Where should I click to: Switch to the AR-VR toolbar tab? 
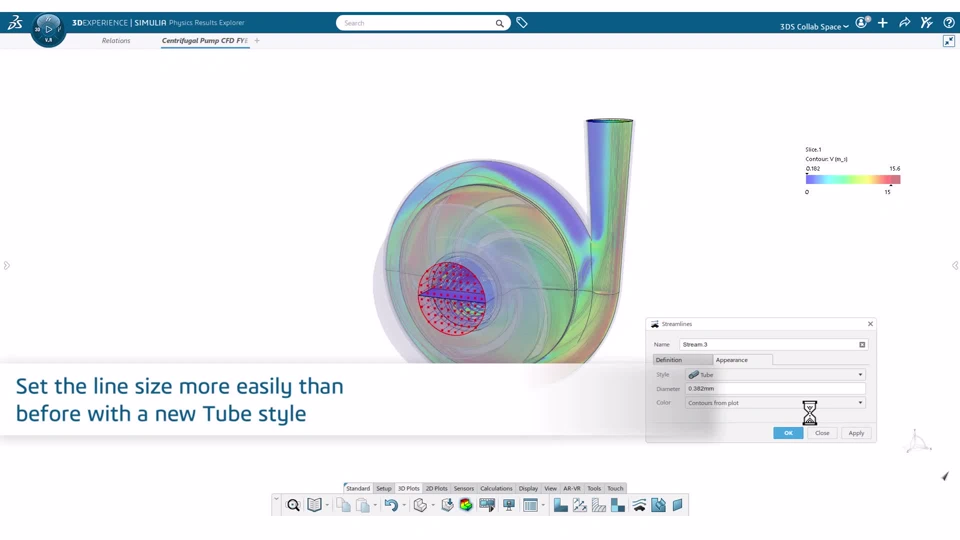[x=572, y=489]
